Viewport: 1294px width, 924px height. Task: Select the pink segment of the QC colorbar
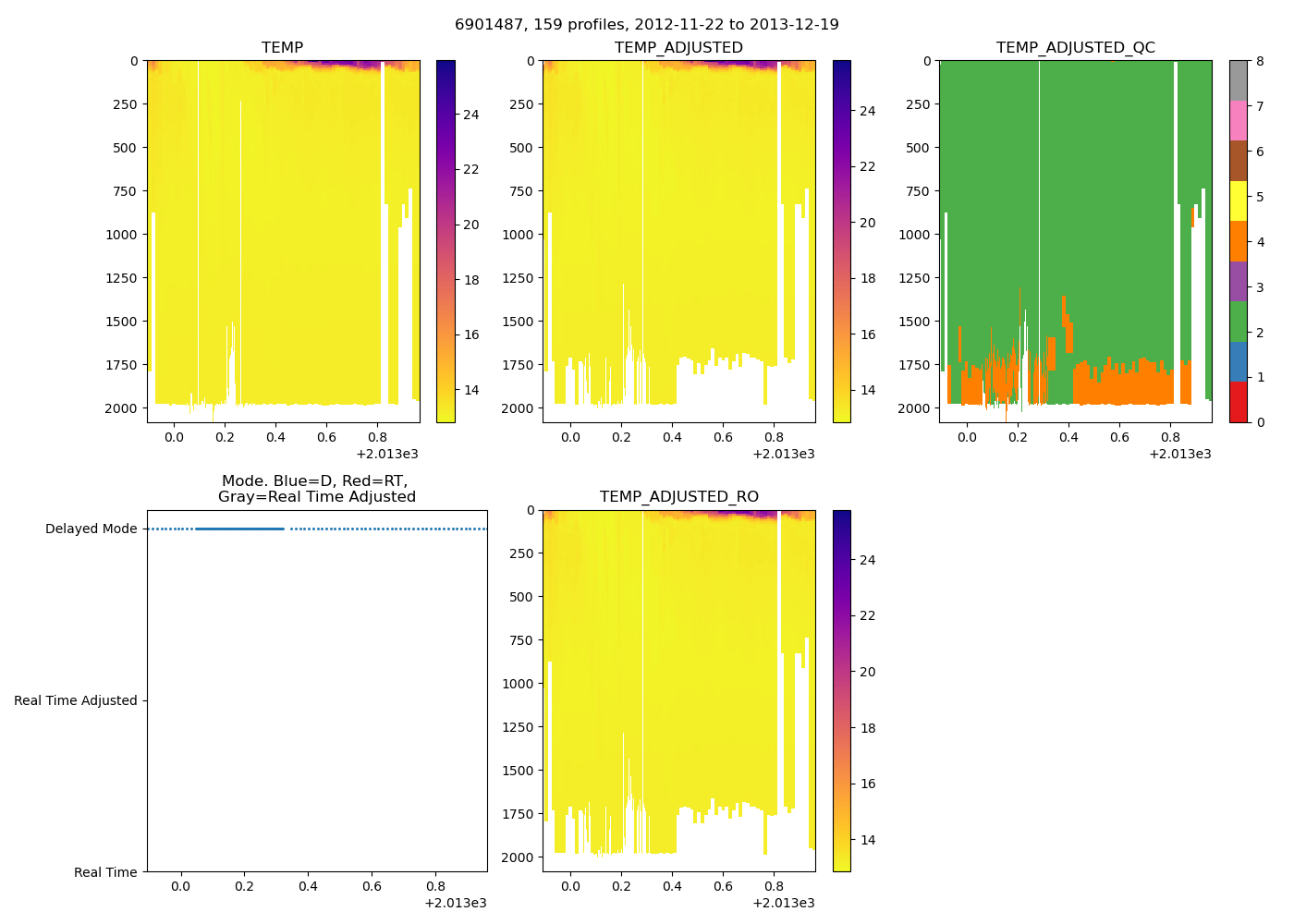1238,120
